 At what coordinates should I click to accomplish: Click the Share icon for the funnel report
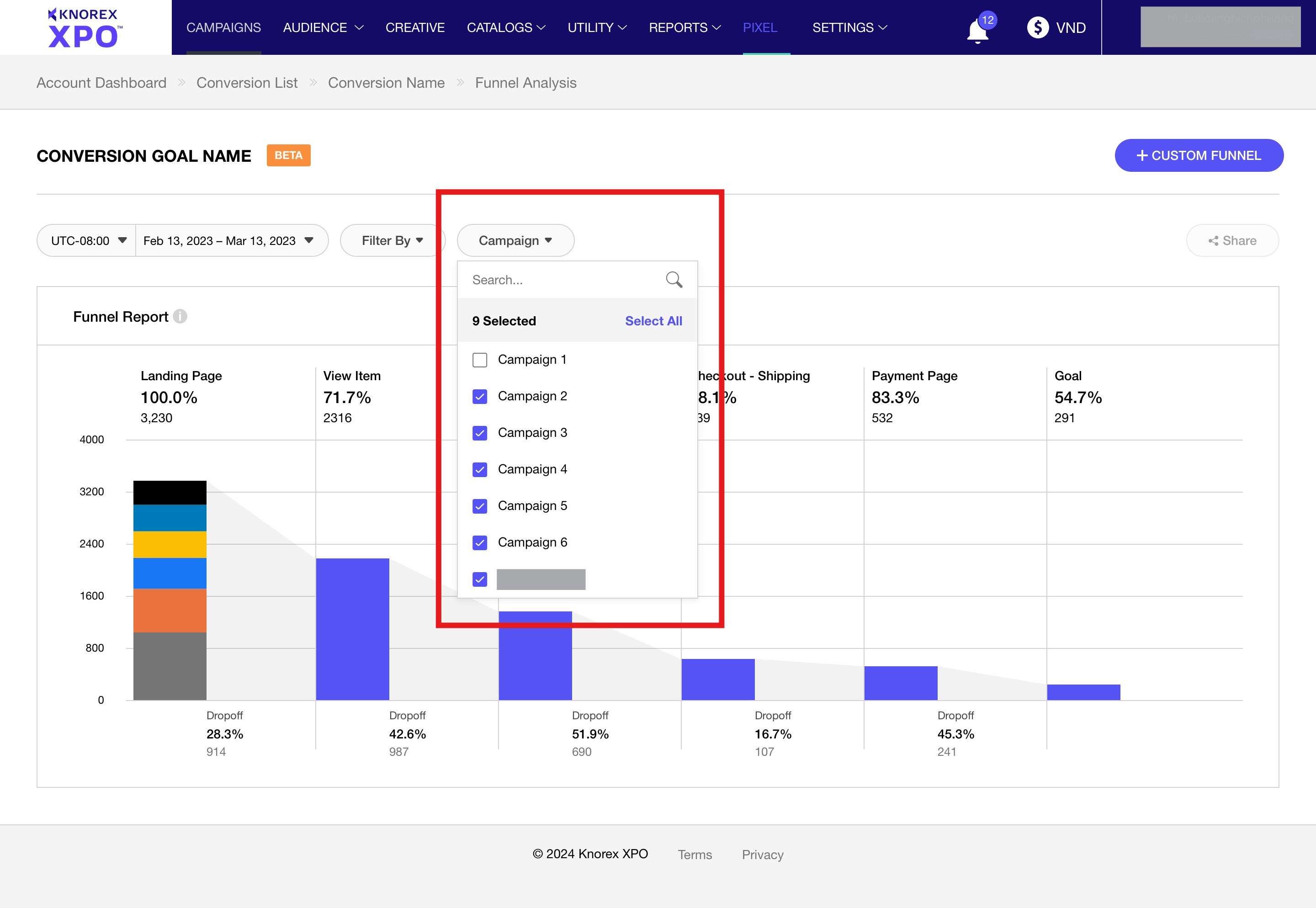[1213, 240]
